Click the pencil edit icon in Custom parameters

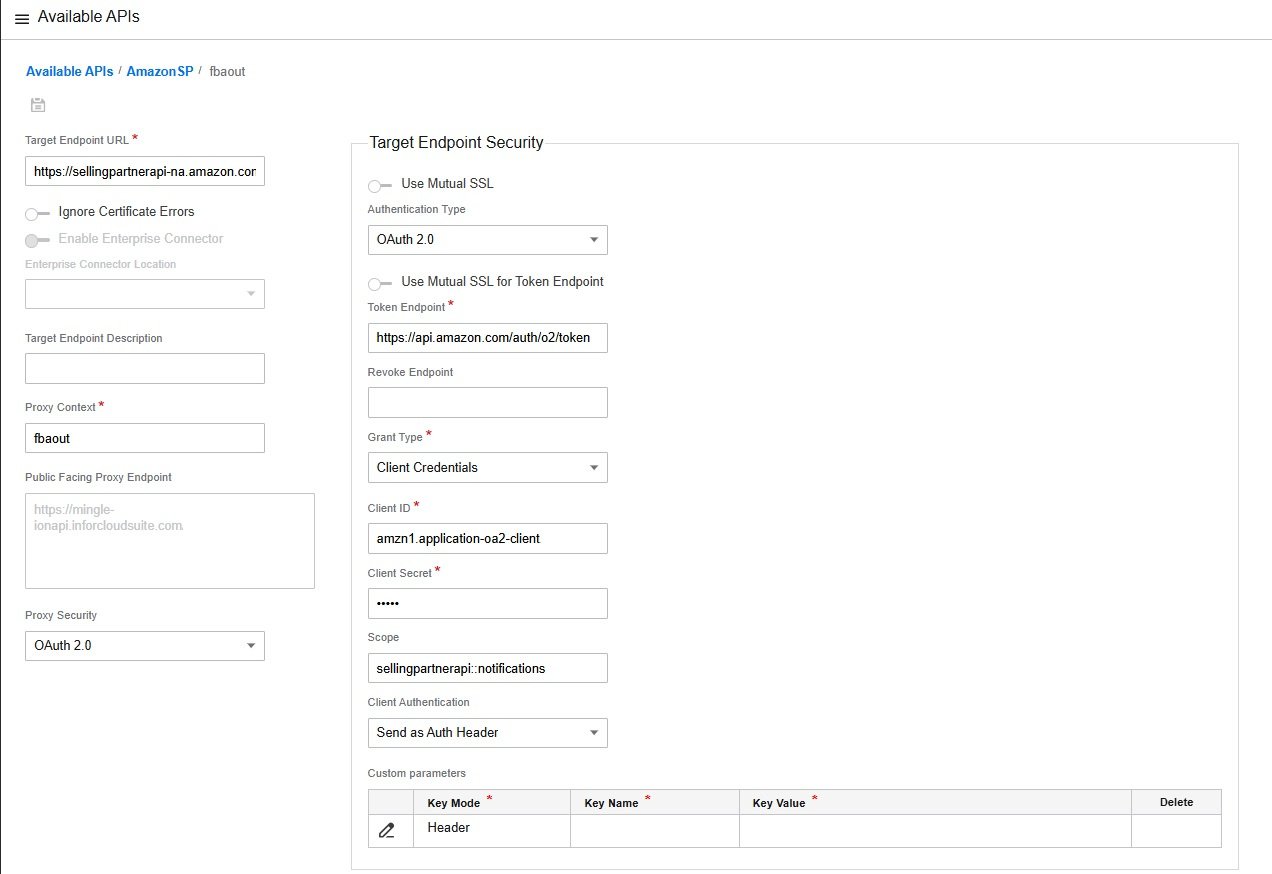[x=387, y=830]
